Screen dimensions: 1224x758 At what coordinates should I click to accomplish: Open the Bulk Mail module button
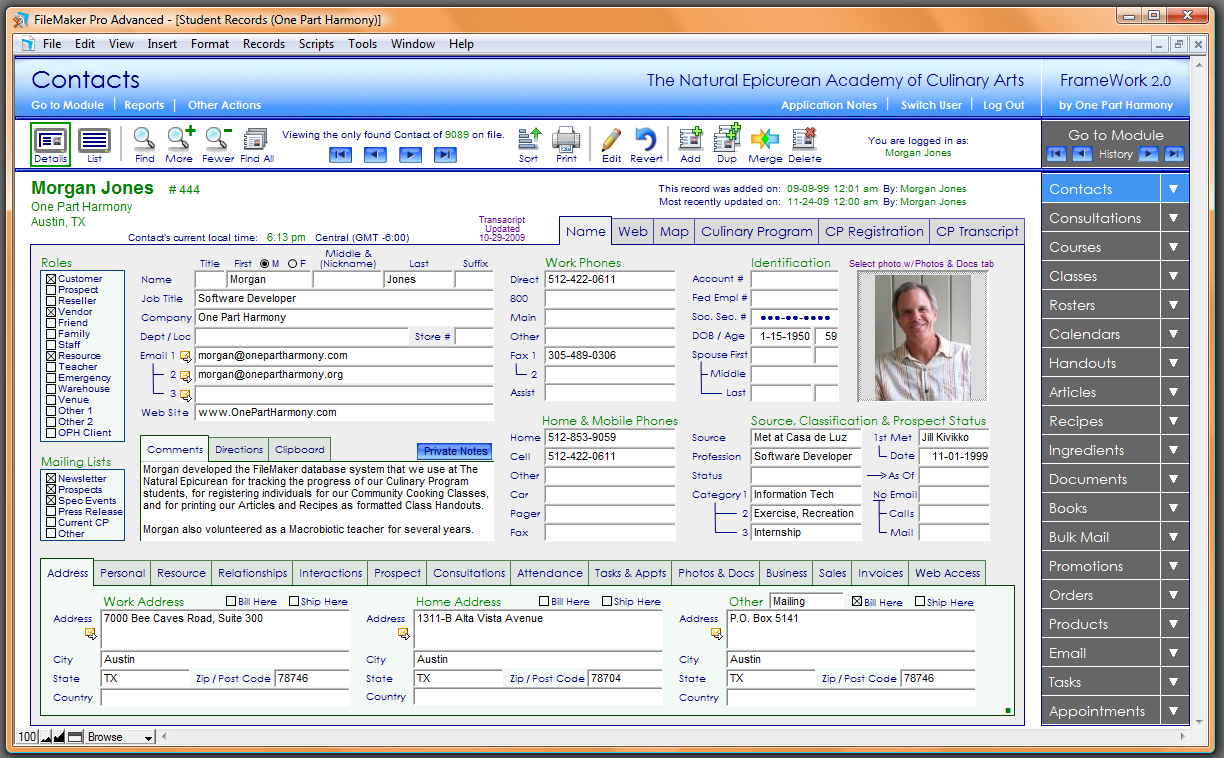coord(1101,537)
